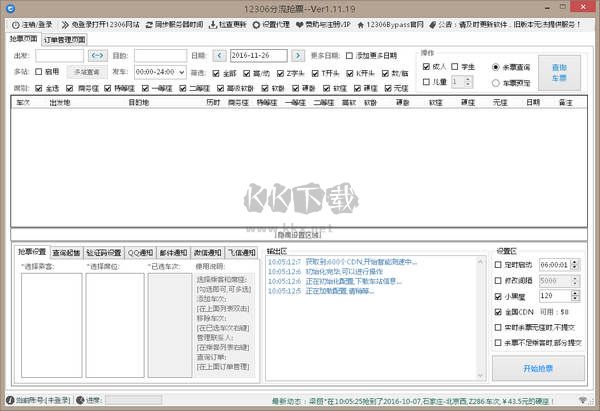Toggle the 全国CDN checkbox

(498, 312)
